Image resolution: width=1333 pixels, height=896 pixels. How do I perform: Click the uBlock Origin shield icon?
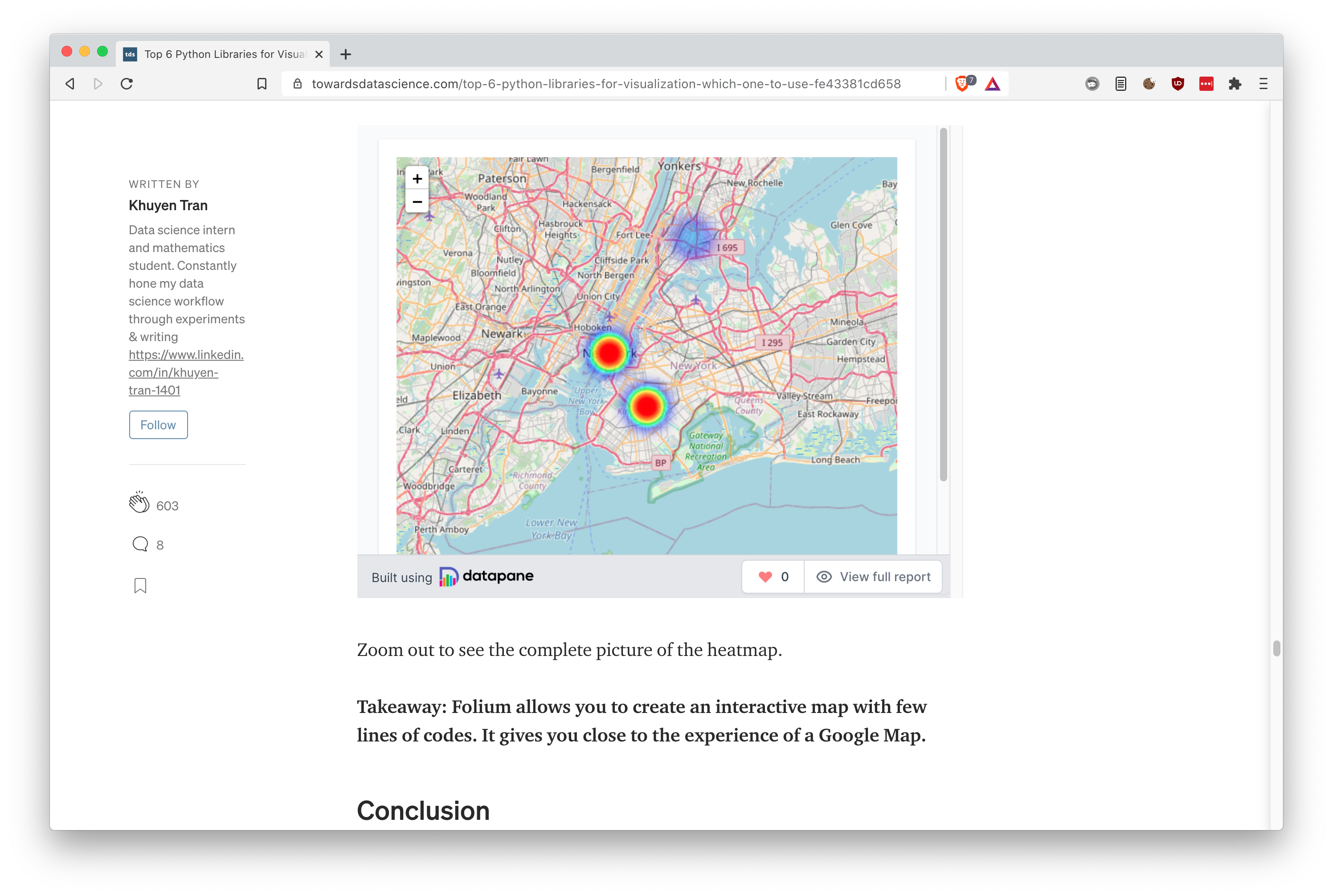click(1178, 84)
